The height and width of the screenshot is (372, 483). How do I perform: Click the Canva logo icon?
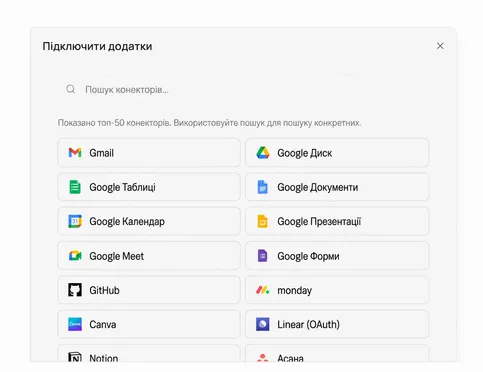tap(75, 324)
